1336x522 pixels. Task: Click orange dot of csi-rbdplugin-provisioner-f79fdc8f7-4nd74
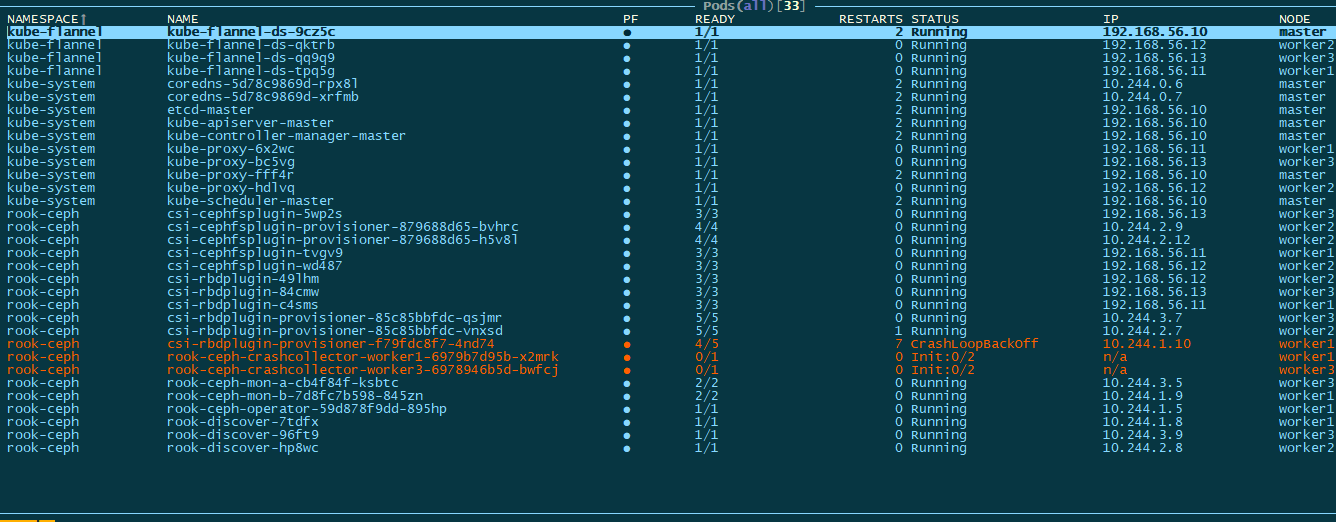pos(627,344)
